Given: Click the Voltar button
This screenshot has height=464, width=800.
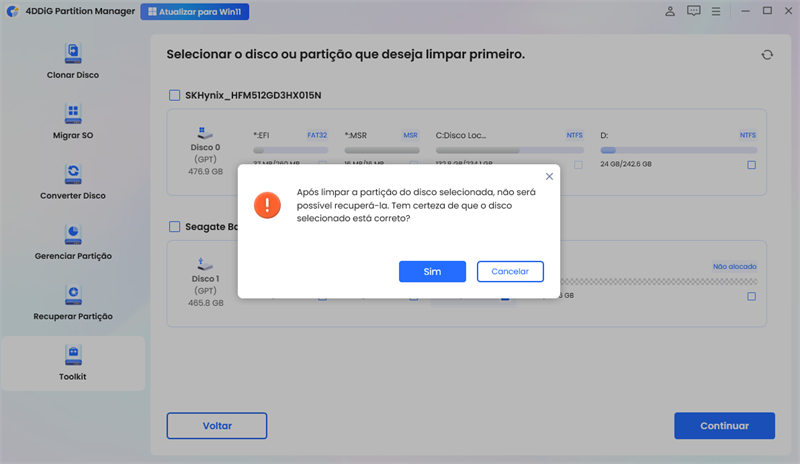Looking at the screenshot, I should 217,425.
